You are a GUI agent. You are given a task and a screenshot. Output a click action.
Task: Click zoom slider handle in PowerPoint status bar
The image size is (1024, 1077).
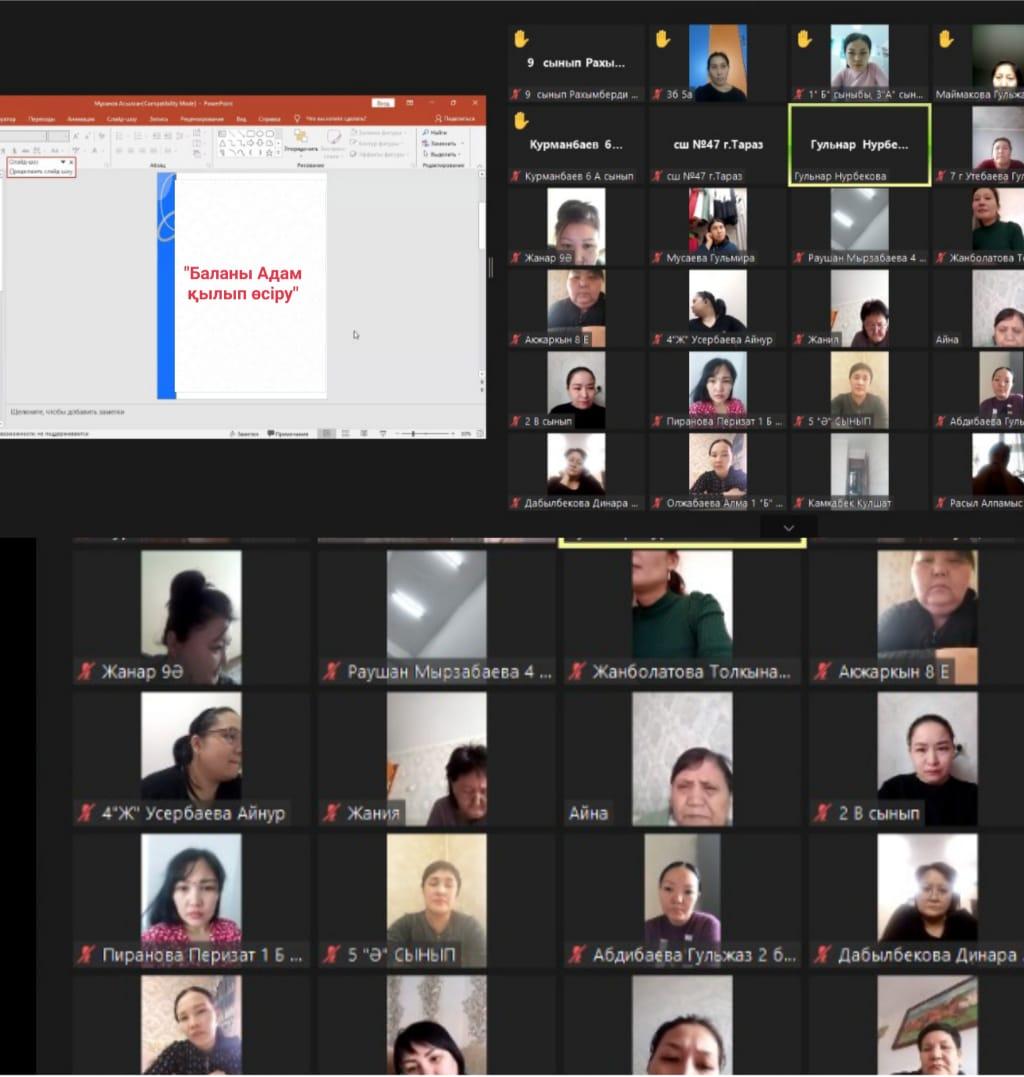point(413,434)
